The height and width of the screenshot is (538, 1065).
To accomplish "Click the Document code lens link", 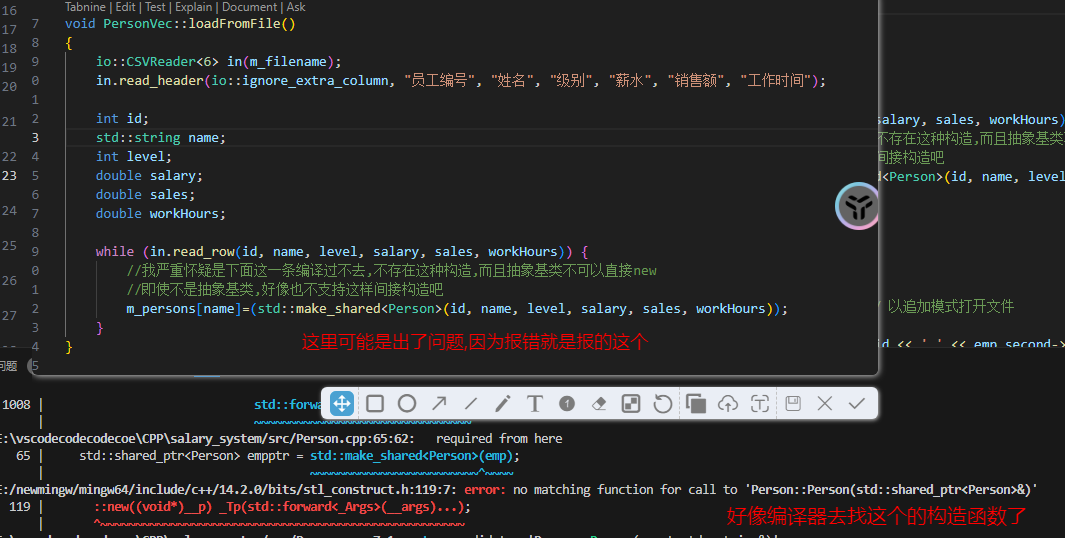I will pyautogui.click(x=249, y=7).
